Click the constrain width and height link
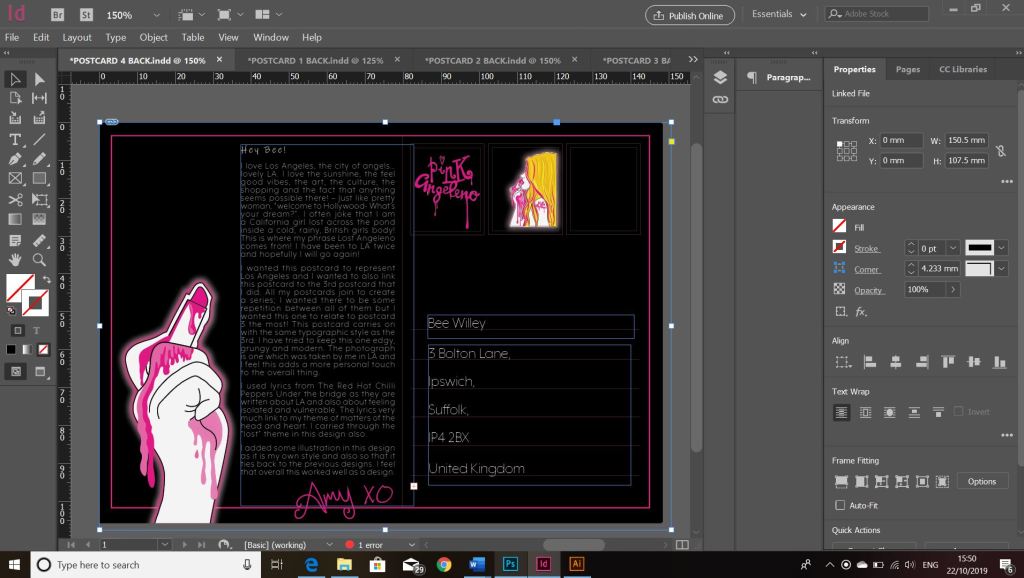 point(999,150)
